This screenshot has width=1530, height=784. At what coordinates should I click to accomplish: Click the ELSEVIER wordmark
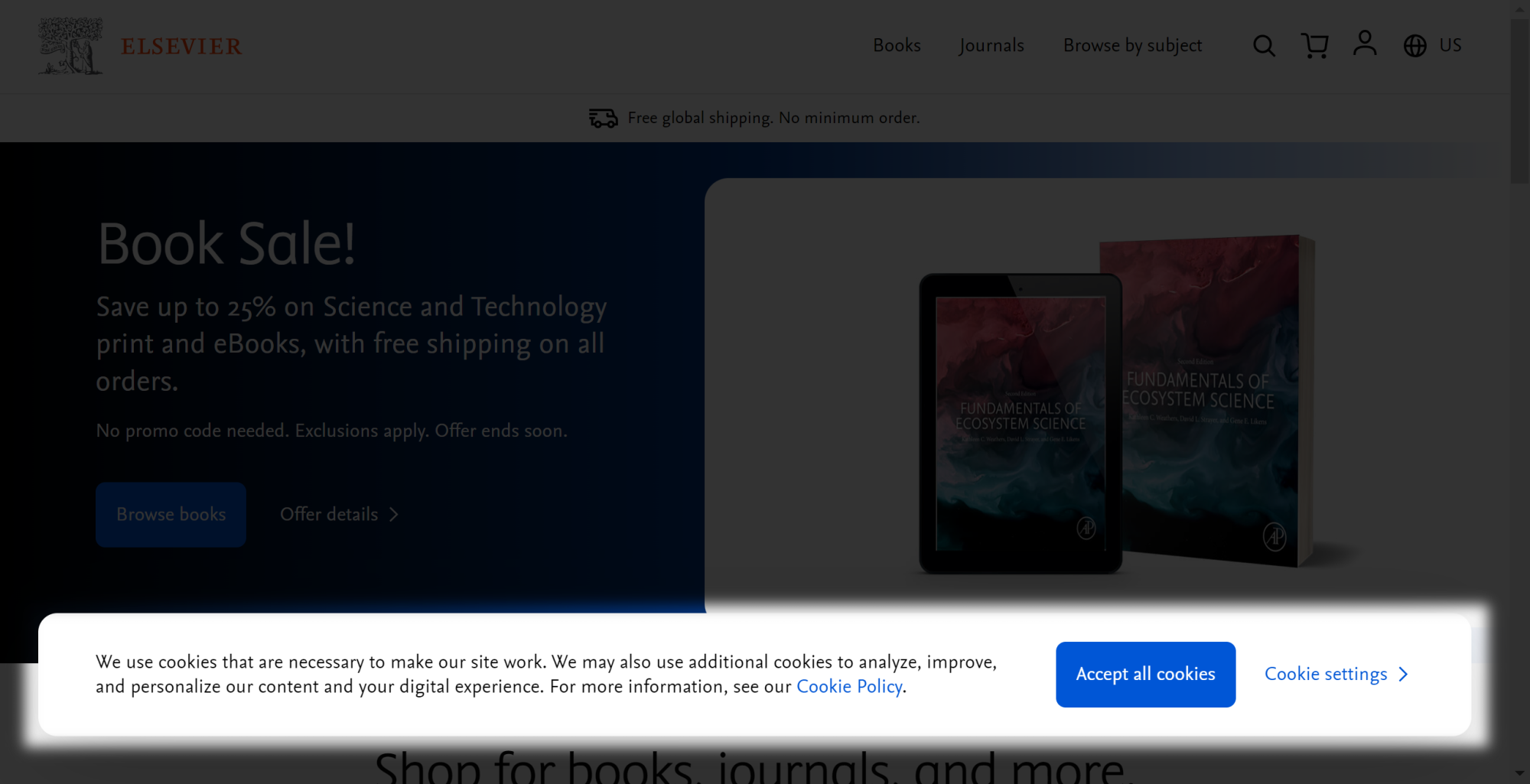[x=181, y=46]
